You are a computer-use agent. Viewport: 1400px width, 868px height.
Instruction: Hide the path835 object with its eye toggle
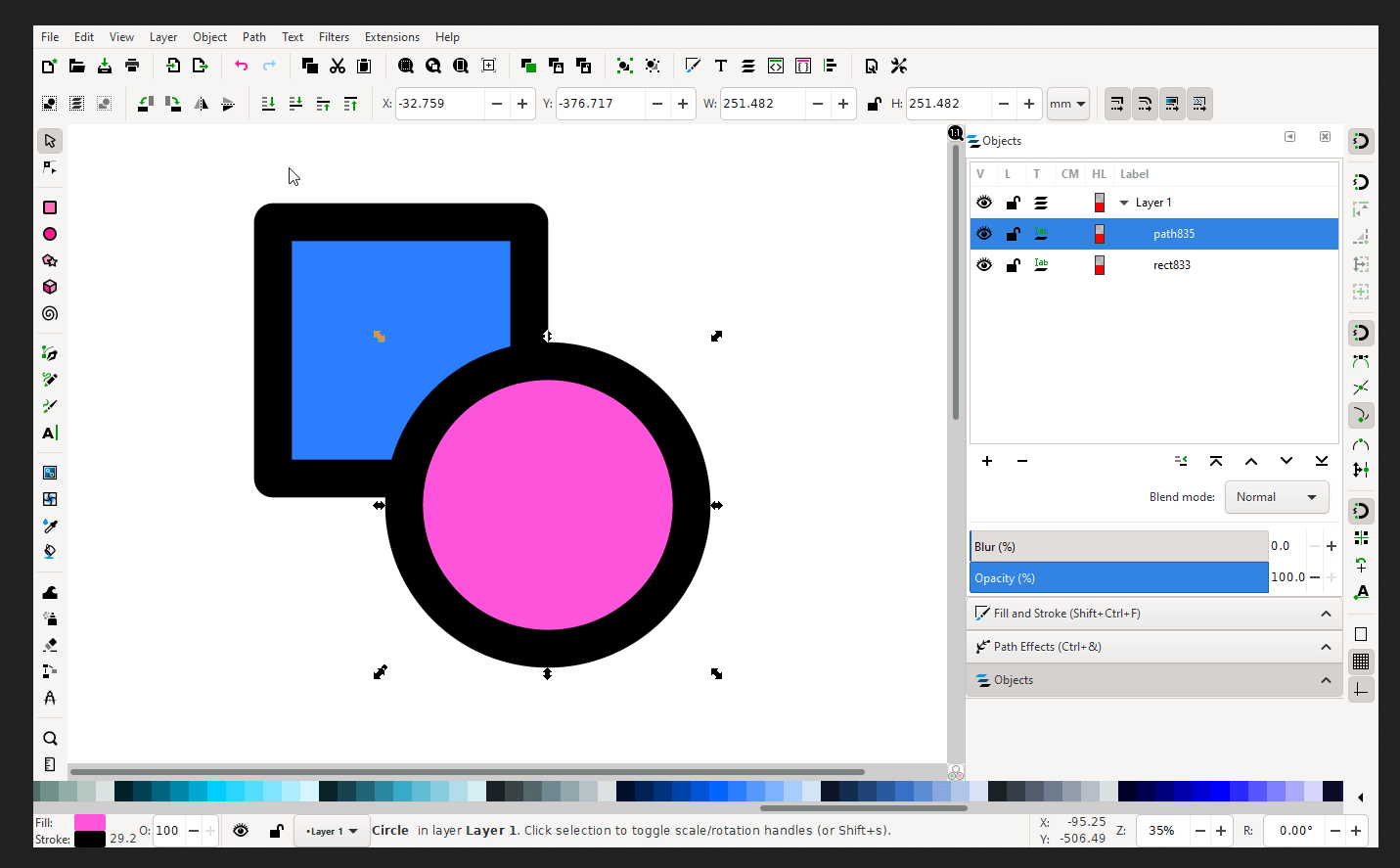coord(984,233)
